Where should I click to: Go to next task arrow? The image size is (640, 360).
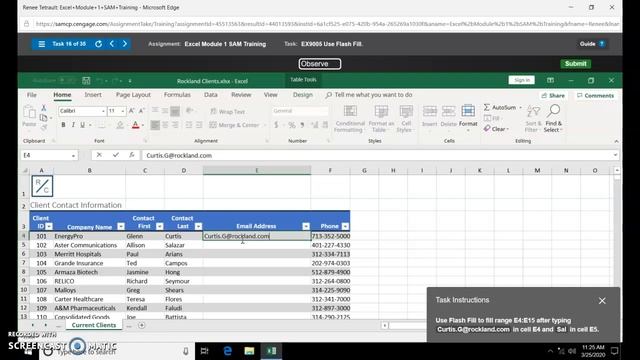(124, 44)
